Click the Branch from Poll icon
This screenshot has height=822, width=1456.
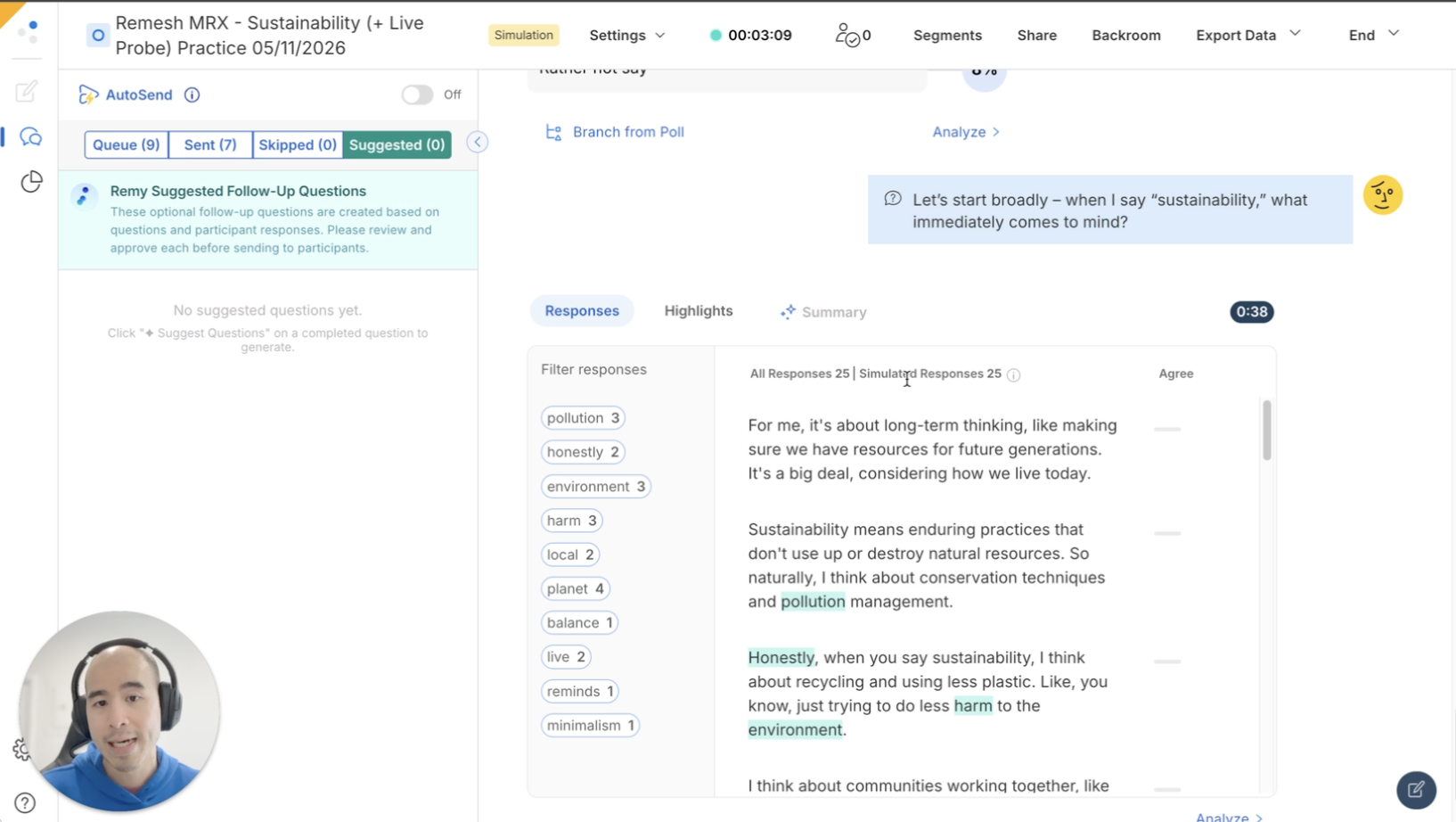(553, 132)
